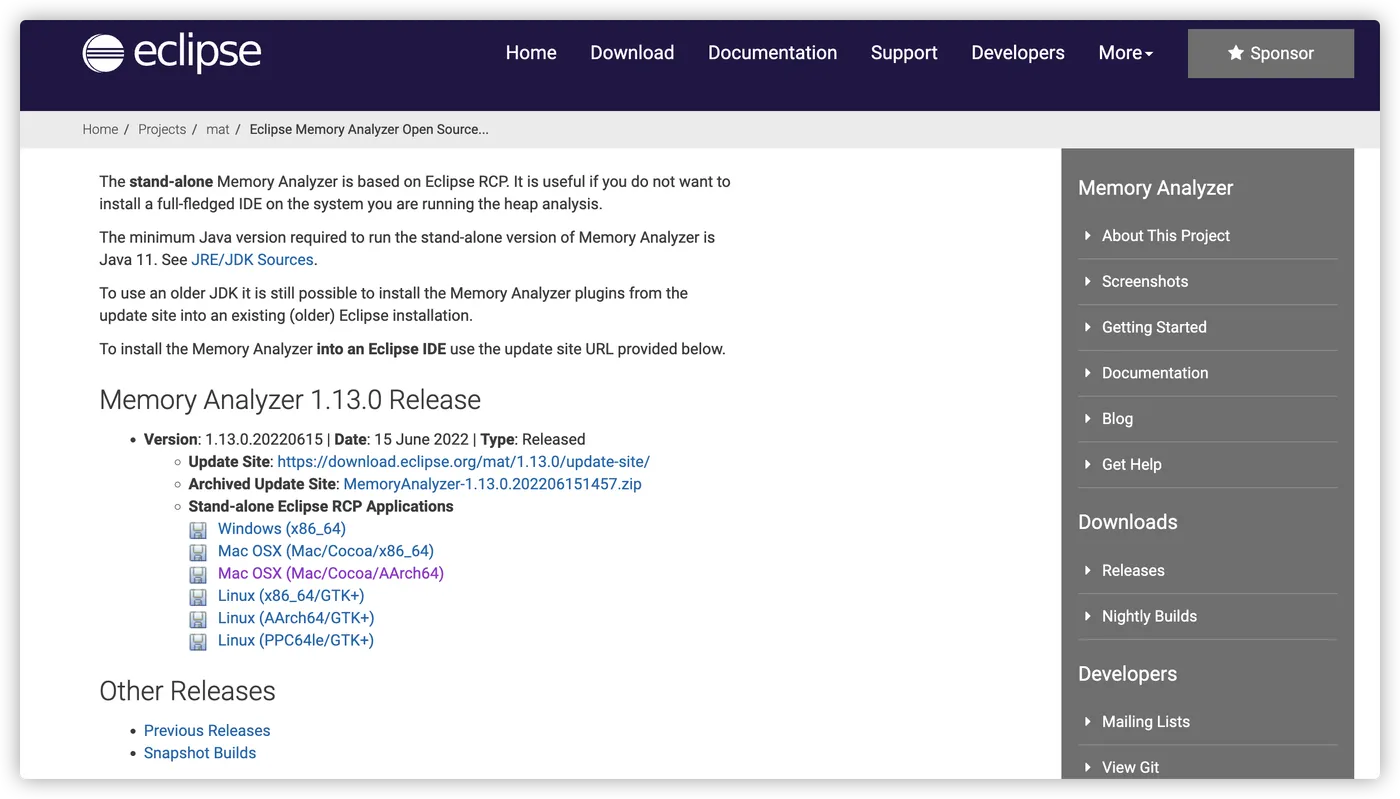The image size is (1400, 799).
Task: Click mat in the breadcrumb
Action: point(218,129)
